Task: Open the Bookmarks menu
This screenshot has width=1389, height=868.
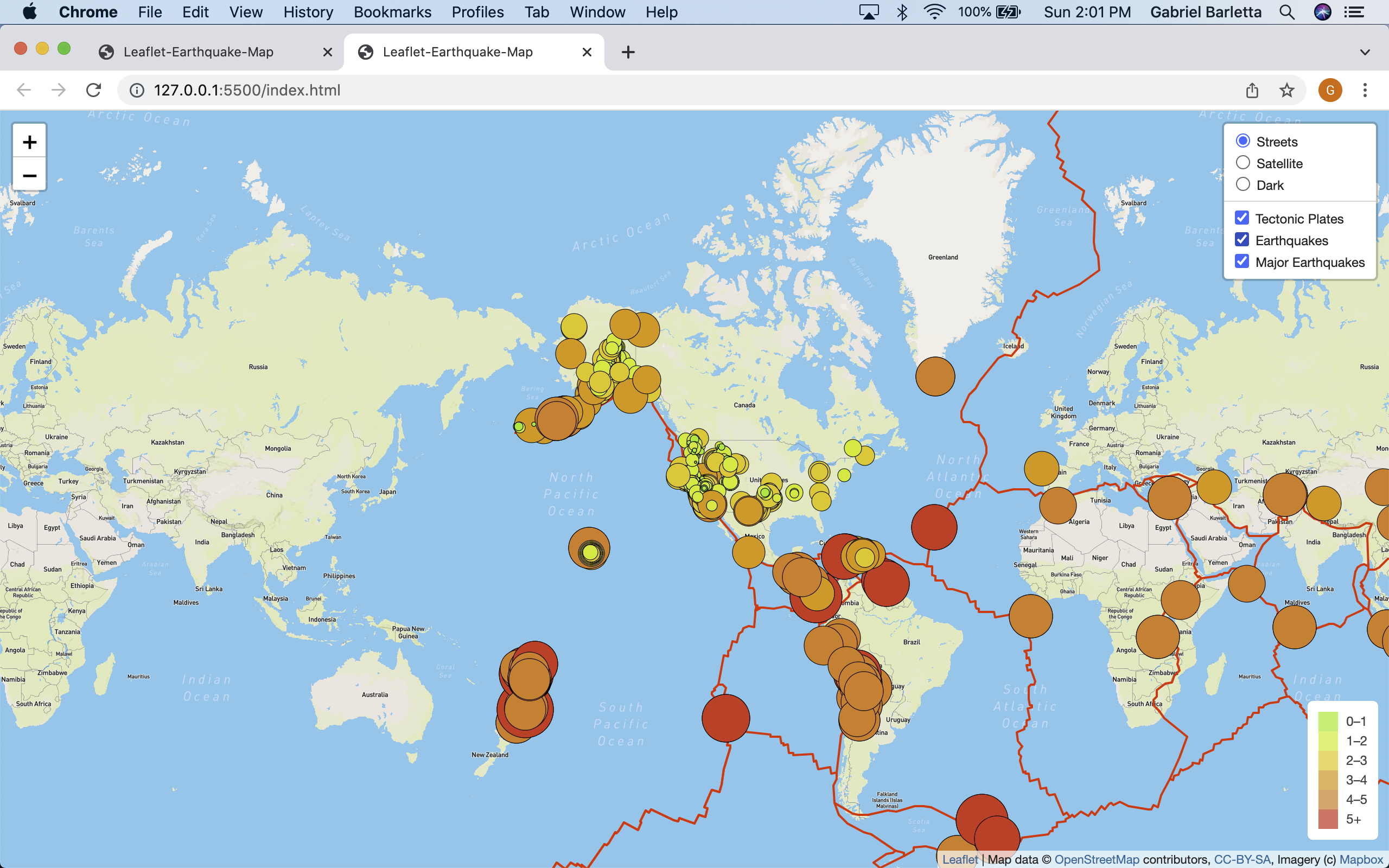Action: pyautogui.click(x=393, y=12)
